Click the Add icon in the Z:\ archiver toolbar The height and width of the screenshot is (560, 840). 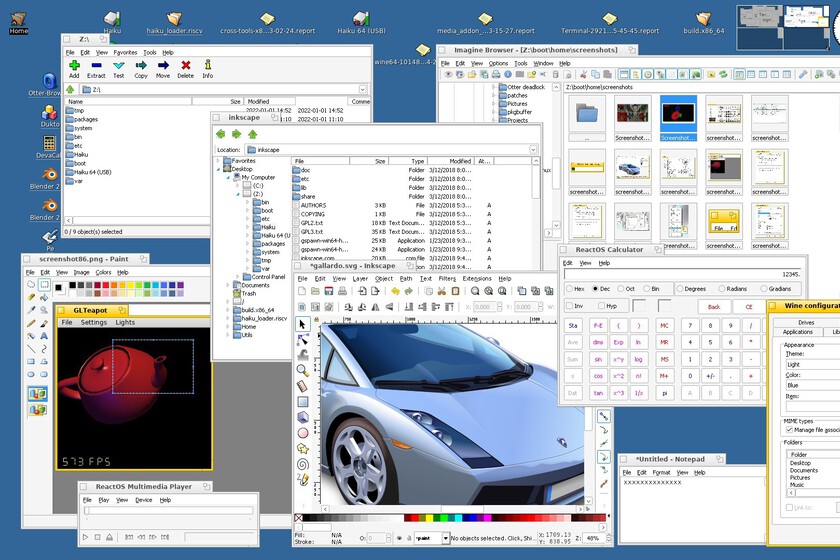(x=74, y=65)
